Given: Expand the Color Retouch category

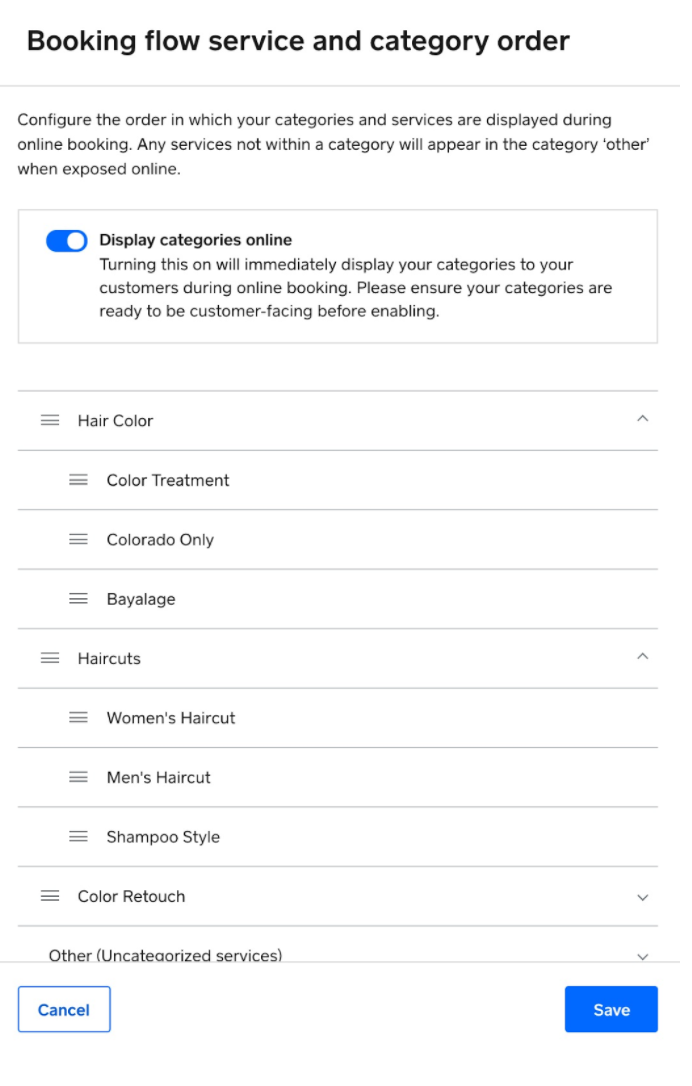Looking at the screenshot, I should (643, 898).
